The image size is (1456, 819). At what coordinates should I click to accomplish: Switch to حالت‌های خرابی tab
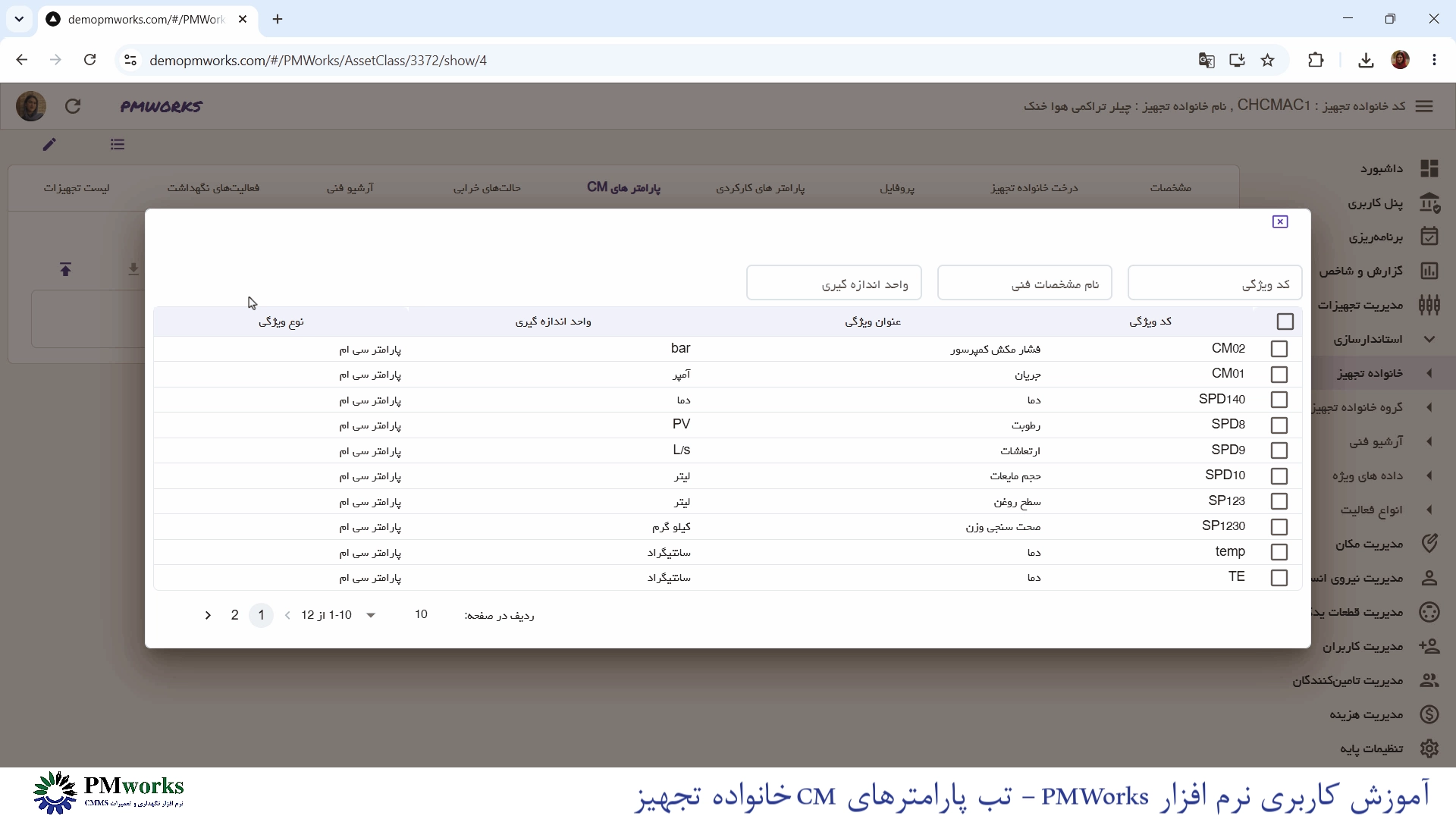click(x=488, y=187)
